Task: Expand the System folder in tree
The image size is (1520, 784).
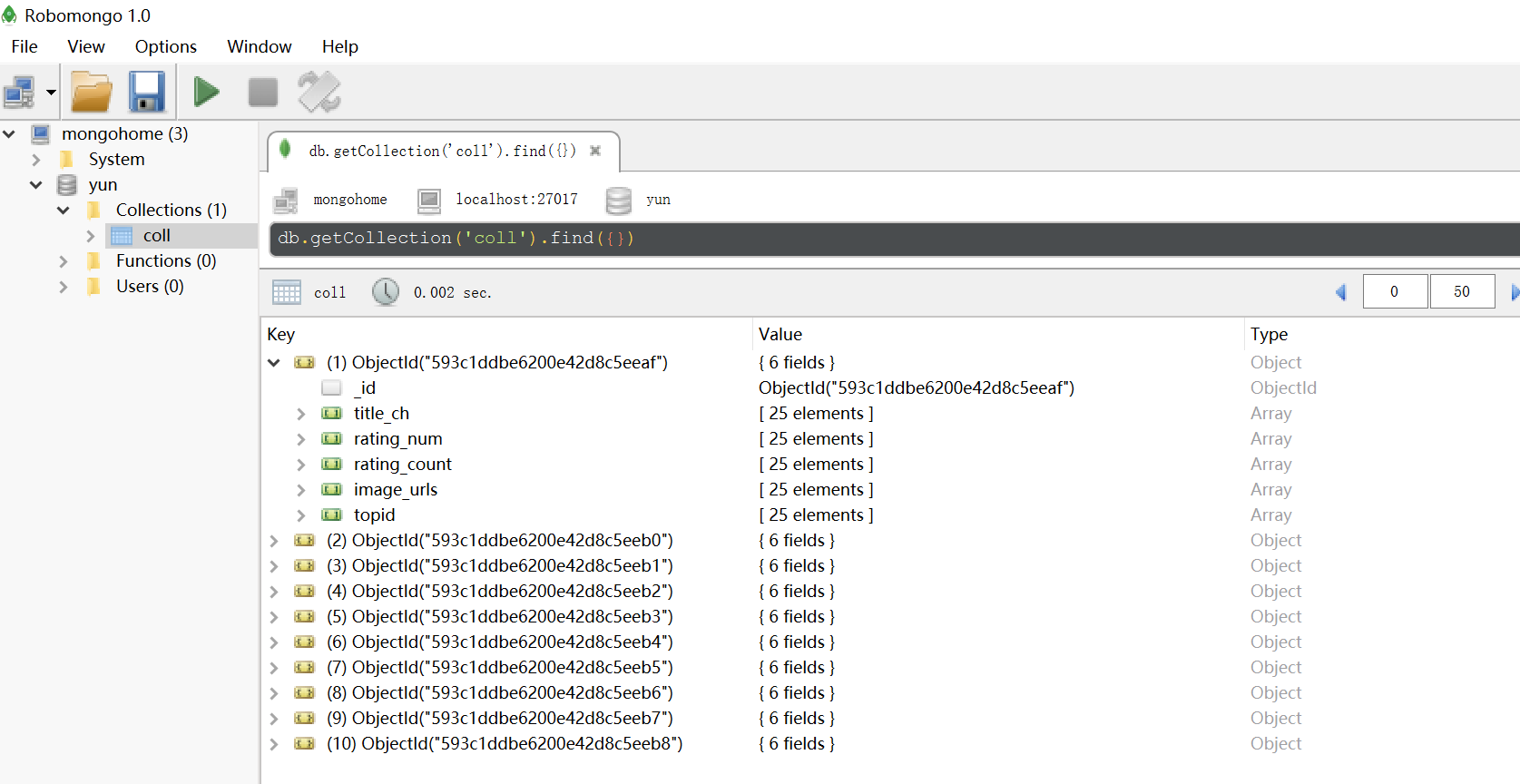Action: tap(36, 159)
